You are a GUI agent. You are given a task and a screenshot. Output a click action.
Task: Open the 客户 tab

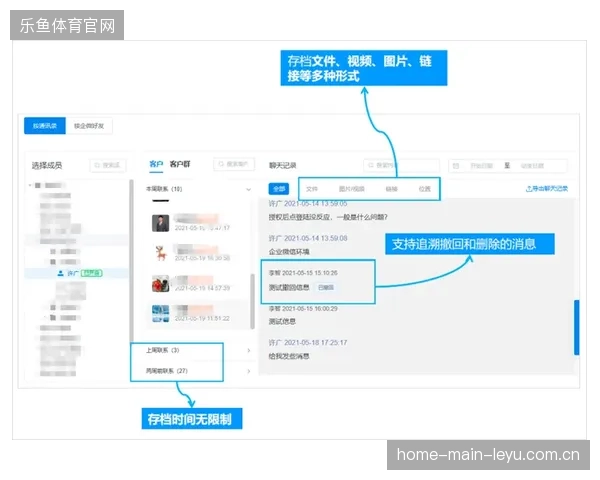click(156, 164)
